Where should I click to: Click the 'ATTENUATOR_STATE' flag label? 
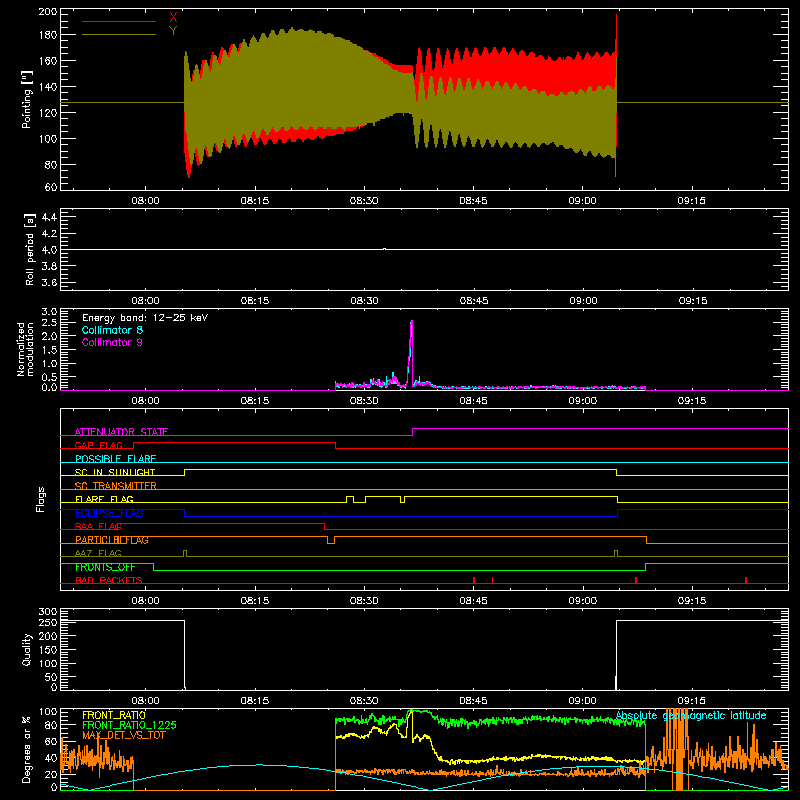click(x=121, y=432)
